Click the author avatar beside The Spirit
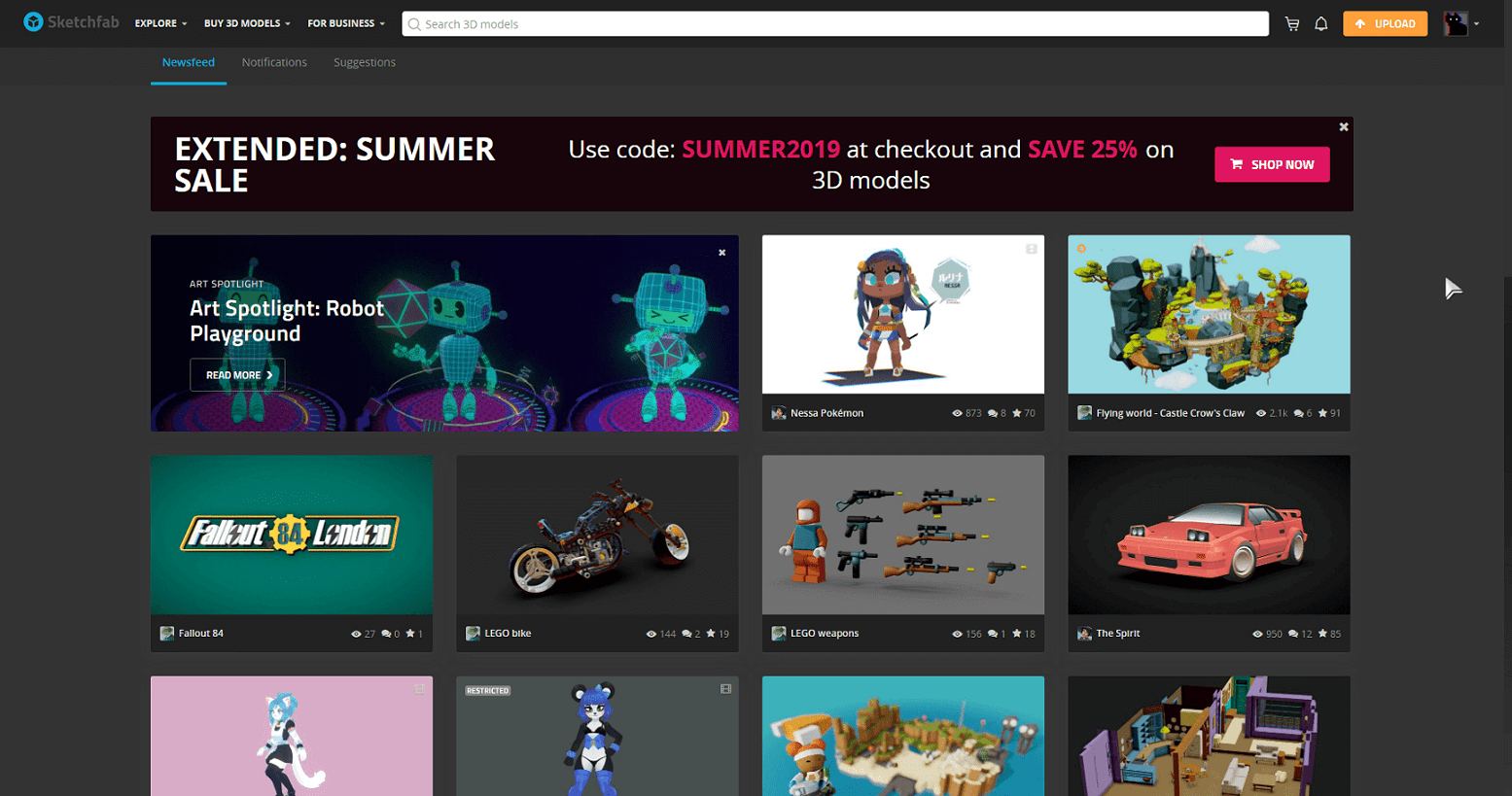The height and width of the screenshot is (796, 1512). click(x=1084, y=634)
